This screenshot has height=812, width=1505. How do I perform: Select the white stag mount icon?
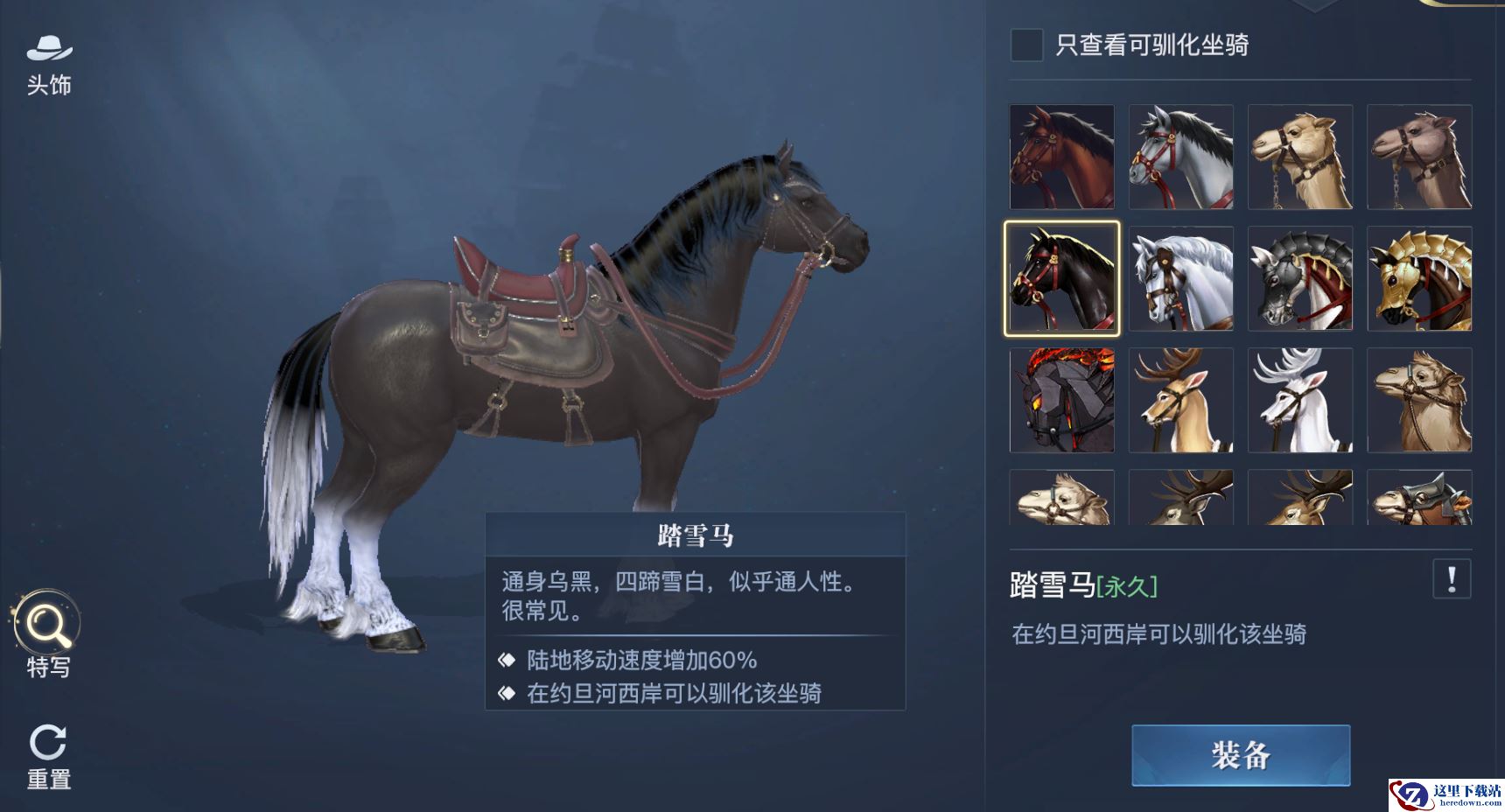click(x=1300, y=400)
